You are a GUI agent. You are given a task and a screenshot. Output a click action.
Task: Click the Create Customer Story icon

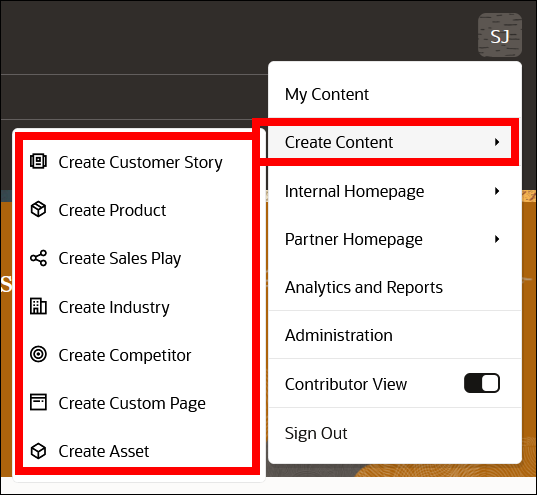tap(38, 161)
